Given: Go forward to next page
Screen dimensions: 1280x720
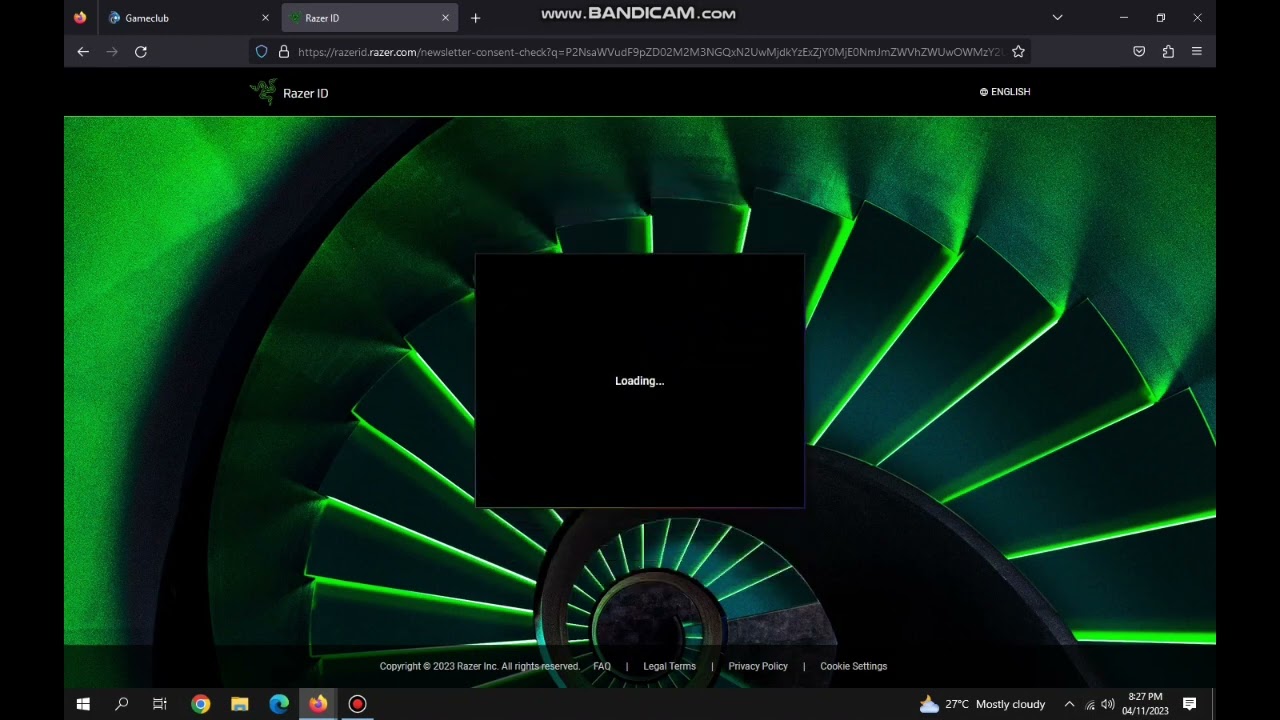Looking at the screenshot, I should point(112,52).
